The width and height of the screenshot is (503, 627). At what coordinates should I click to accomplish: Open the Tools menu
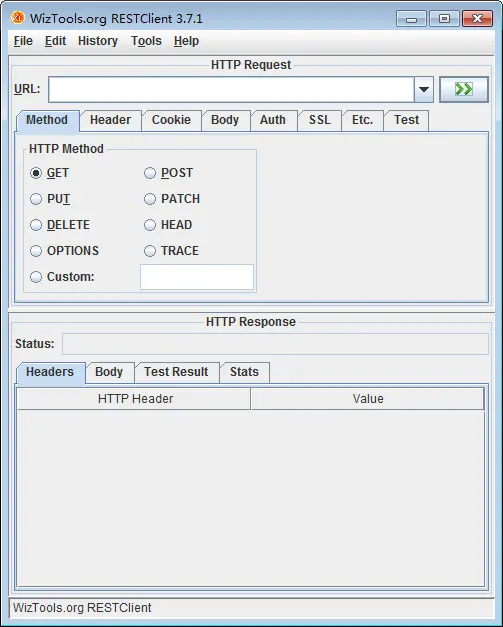click(x=146, y=41)
